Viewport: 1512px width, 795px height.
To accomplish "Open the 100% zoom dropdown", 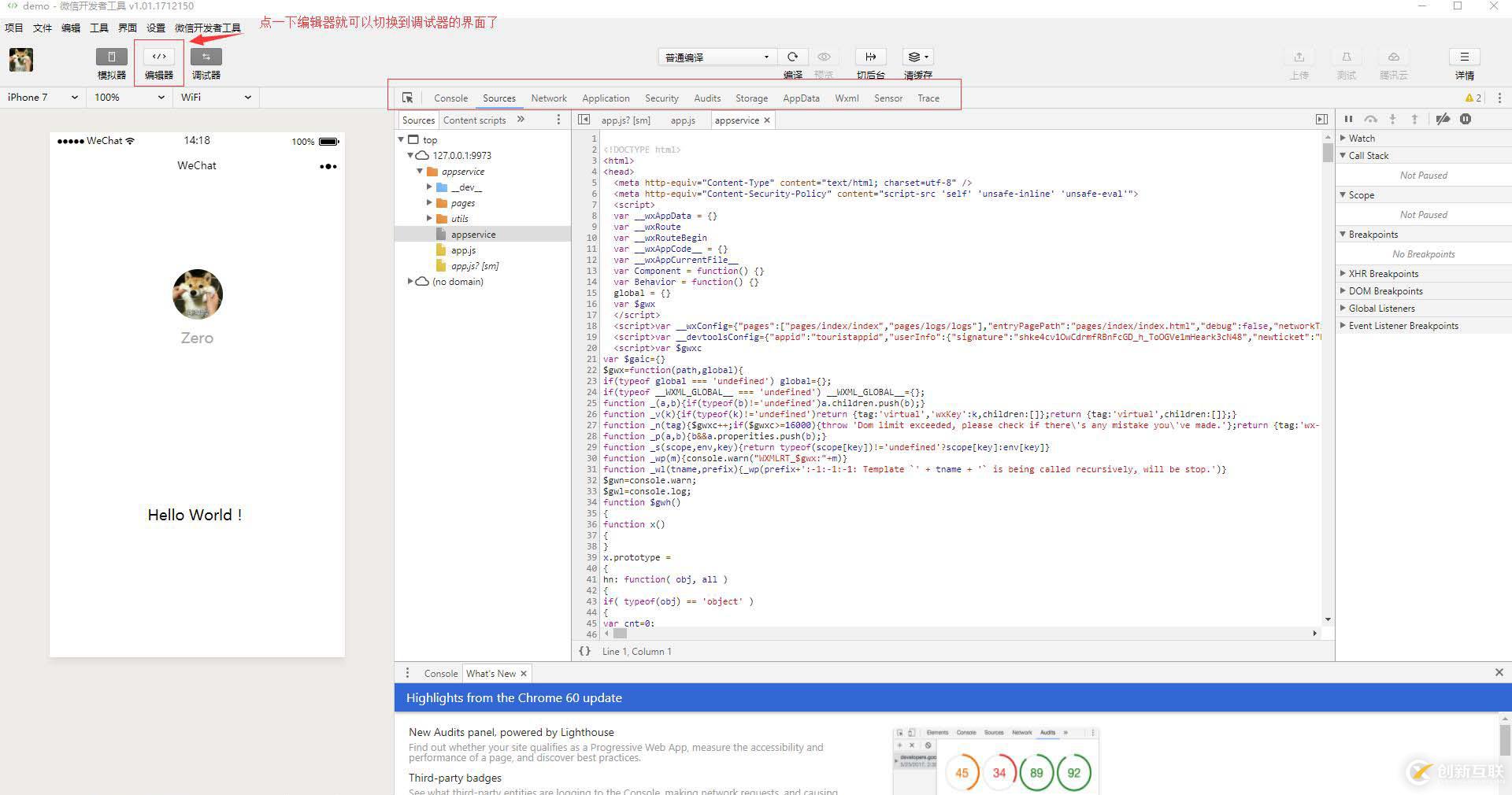I will point(128,98).
